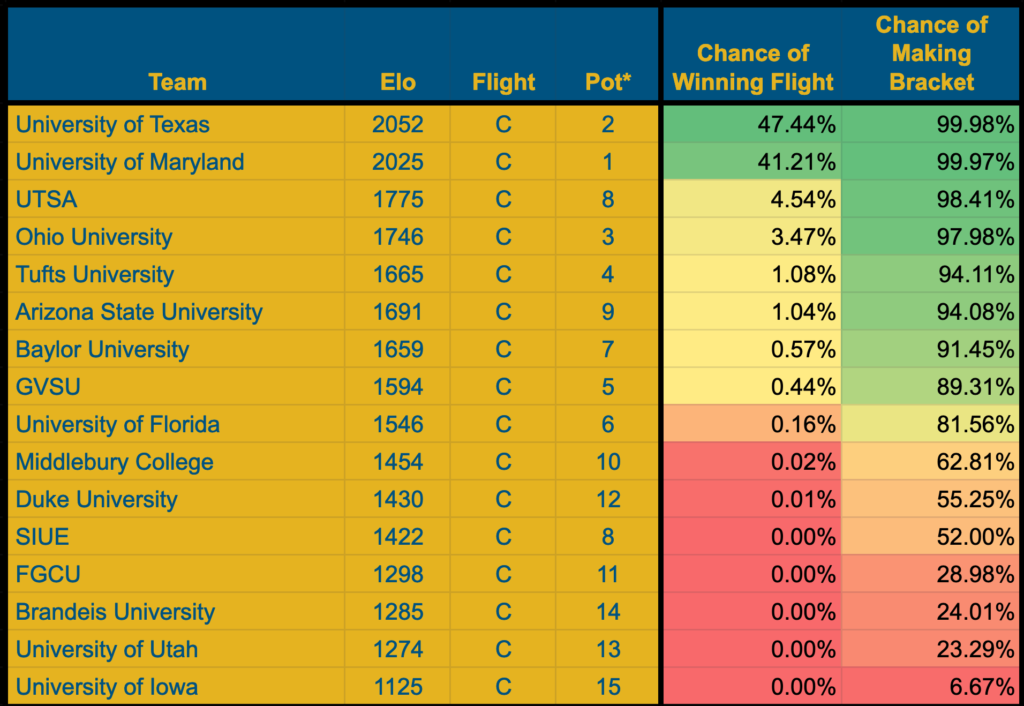1024x706 pixels.
Task: Select Duke University's pot value 12
Action: pos(608,500)
